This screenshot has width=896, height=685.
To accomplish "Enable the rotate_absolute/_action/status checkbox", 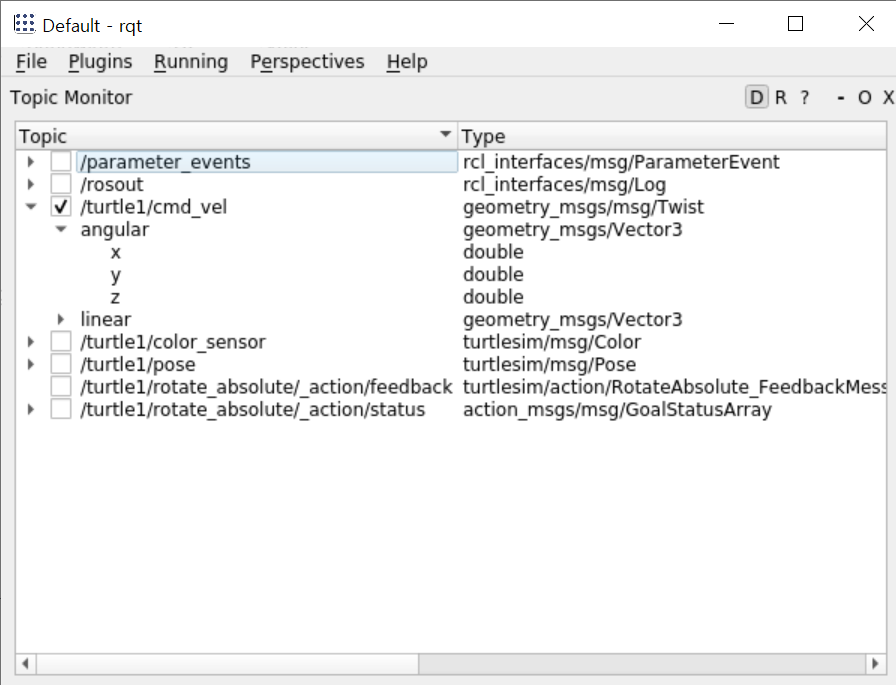I will coord(61,409).
